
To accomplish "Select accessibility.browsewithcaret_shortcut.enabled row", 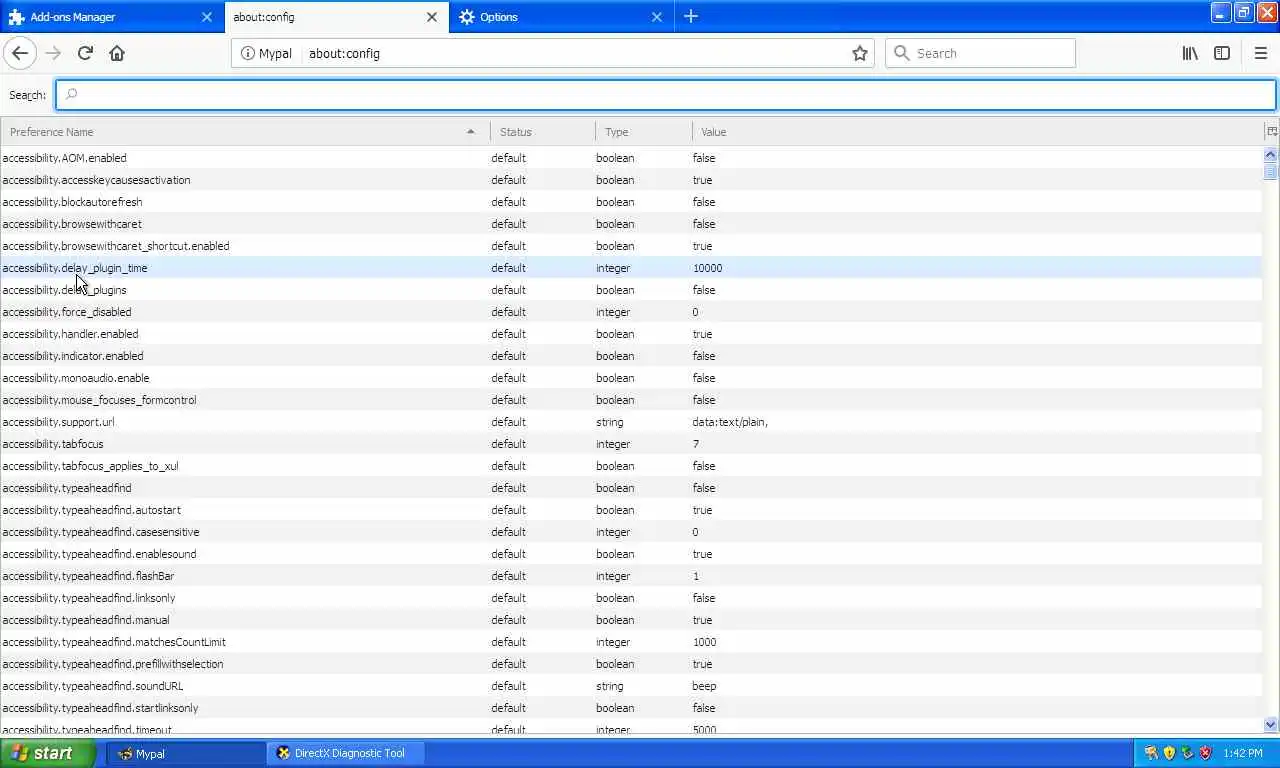I will coord(631,246).
